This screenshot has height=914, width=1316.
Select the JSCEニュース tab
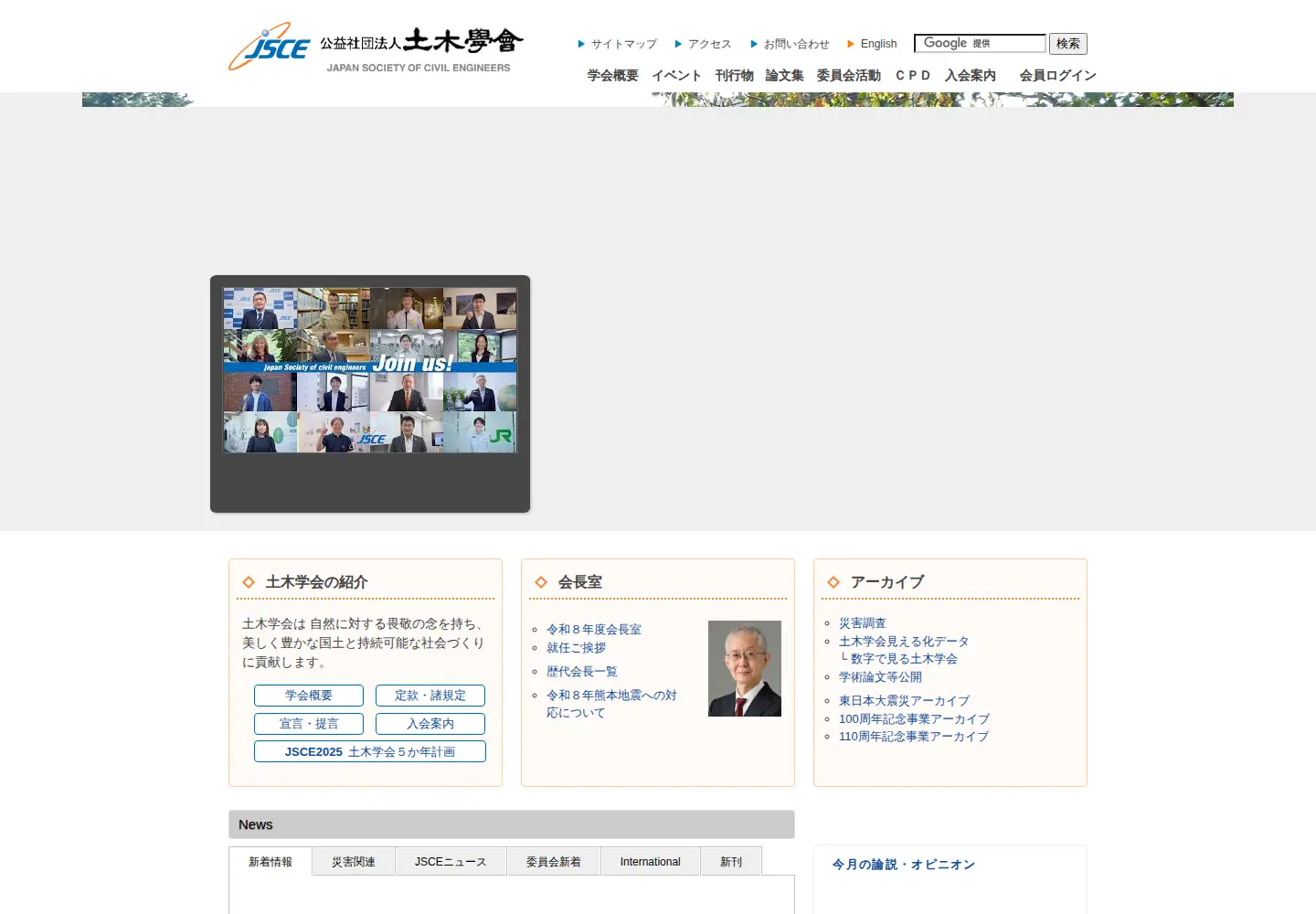(x=451, y=862)
